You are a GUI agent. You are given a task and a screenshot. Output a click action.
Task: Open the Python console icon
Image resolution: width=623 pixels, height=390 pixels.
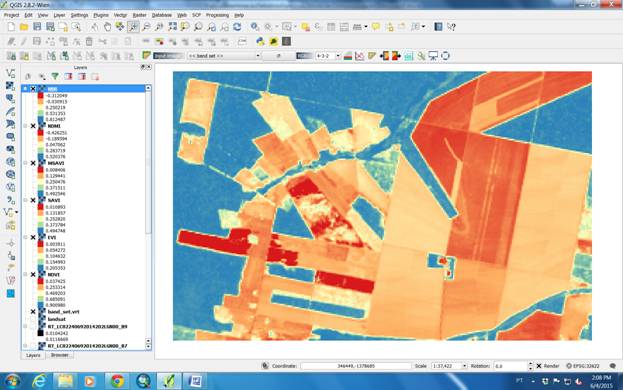(x=260, y=41)
